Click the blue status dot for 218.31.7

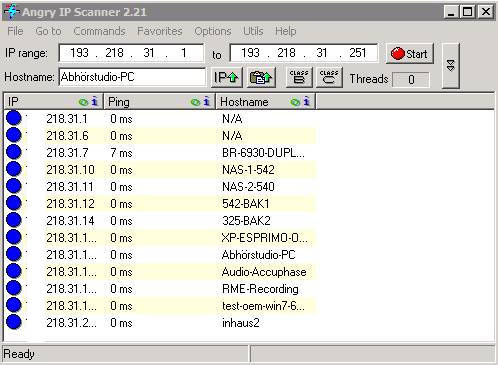(14, 152)
